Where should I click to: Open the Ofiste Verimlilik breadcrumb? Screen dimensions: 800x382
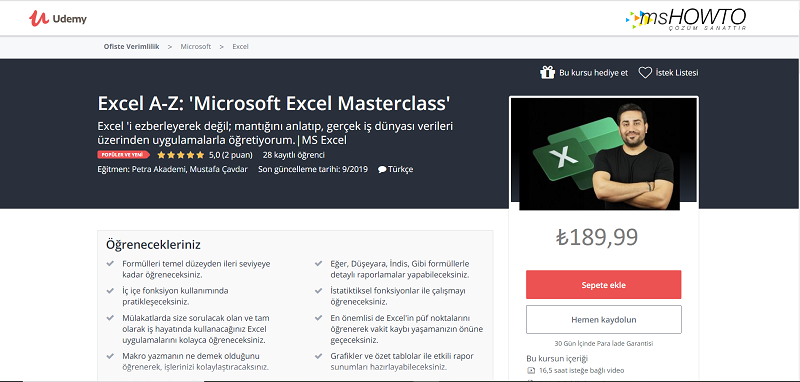click(x=132, y=46)
